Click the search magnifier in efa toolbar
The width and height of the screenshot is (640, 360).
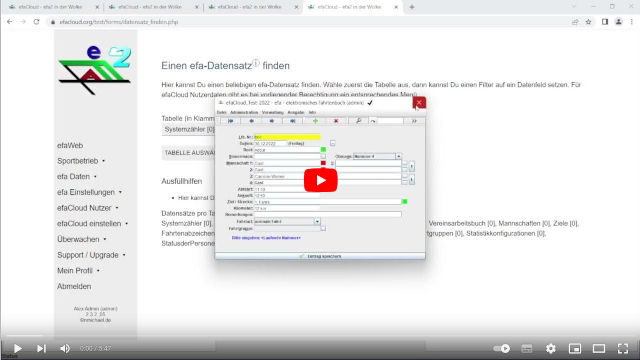358,121
